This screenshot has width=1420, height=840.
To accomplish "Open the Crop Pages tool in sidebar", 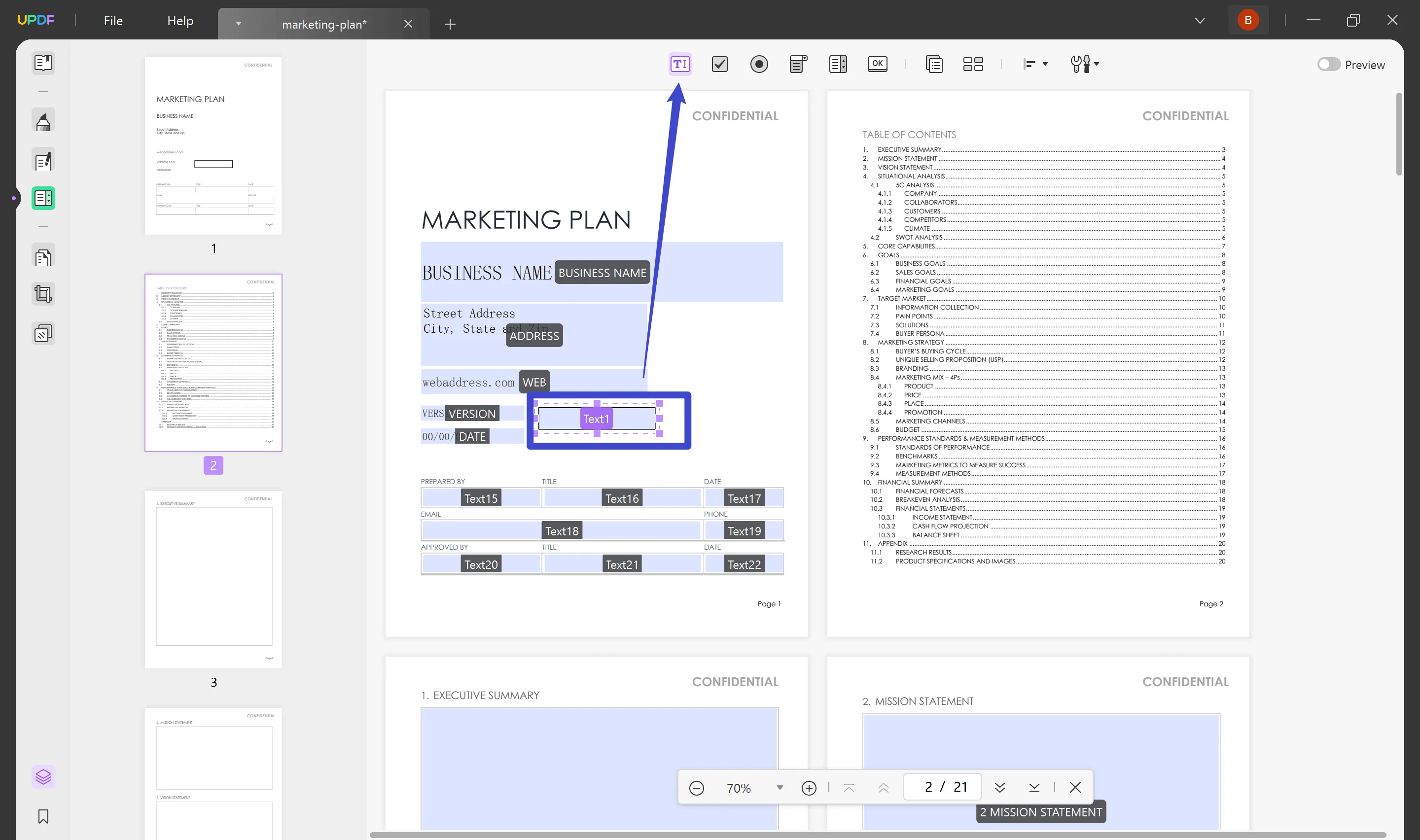I will 43,294.
